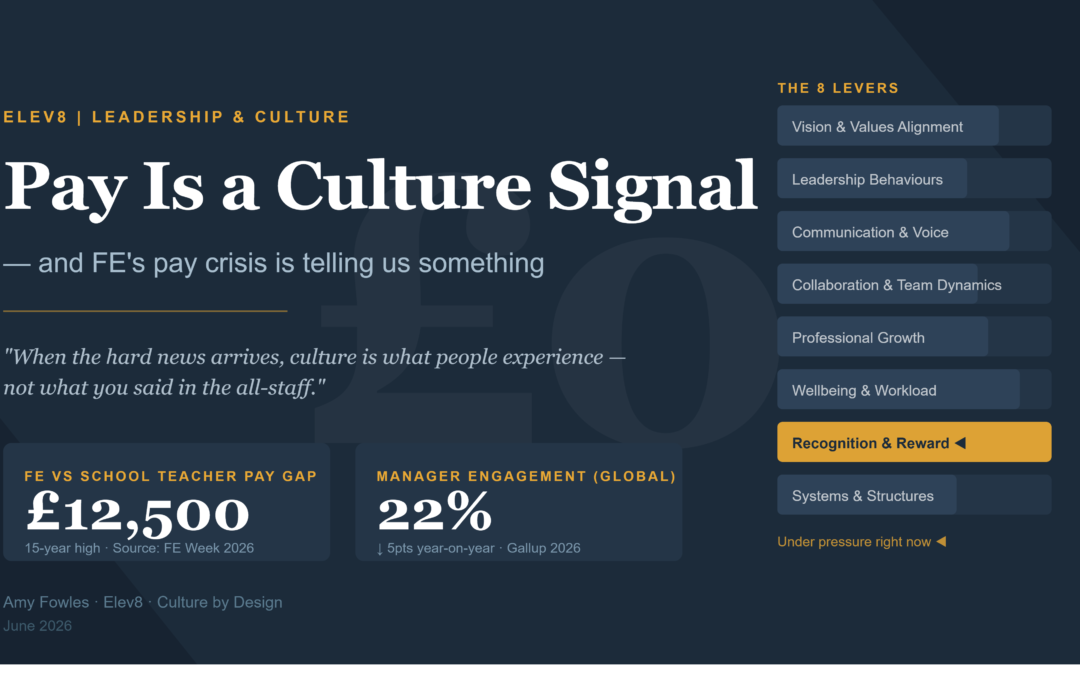Click the down arrow before 5pts year-on-year

[380, 549]
